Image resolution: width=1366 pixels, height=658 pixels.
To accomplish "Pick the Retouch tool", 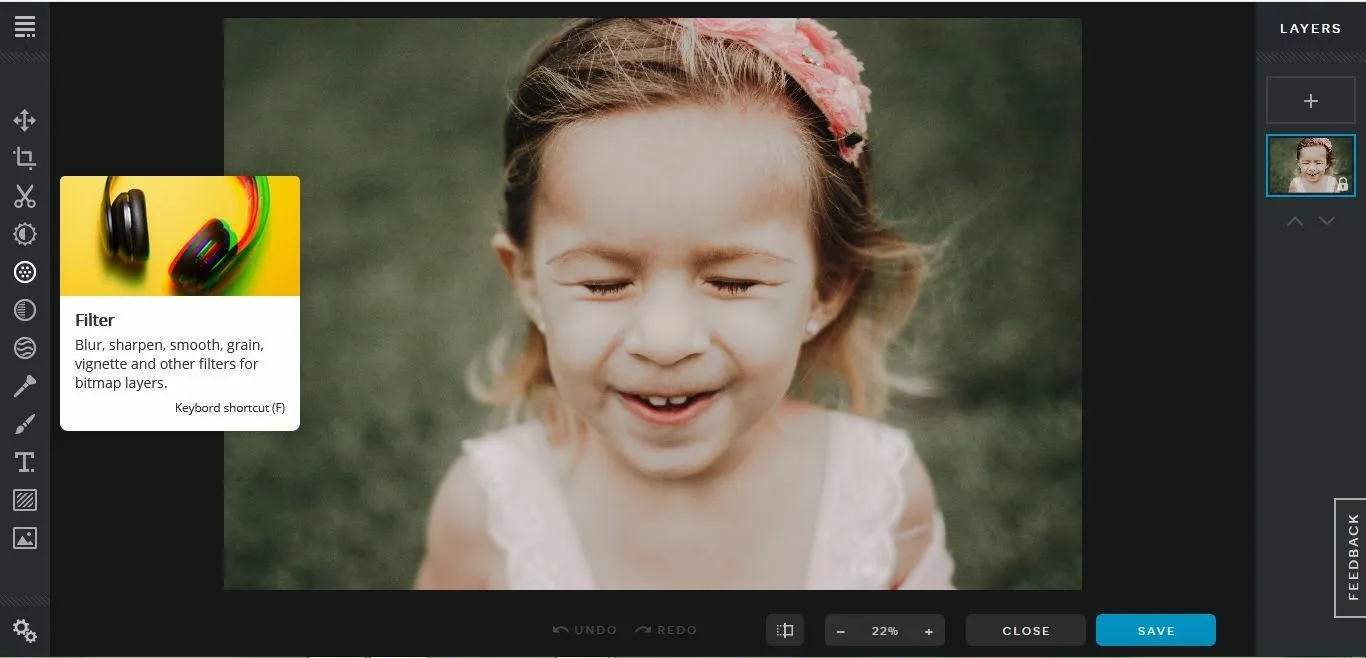I will pyautogui.click(x=25, y=386).
